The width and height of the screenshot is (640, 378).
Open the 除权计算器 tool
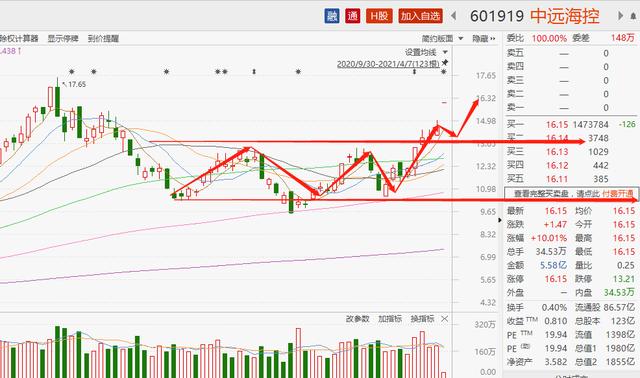19,39
